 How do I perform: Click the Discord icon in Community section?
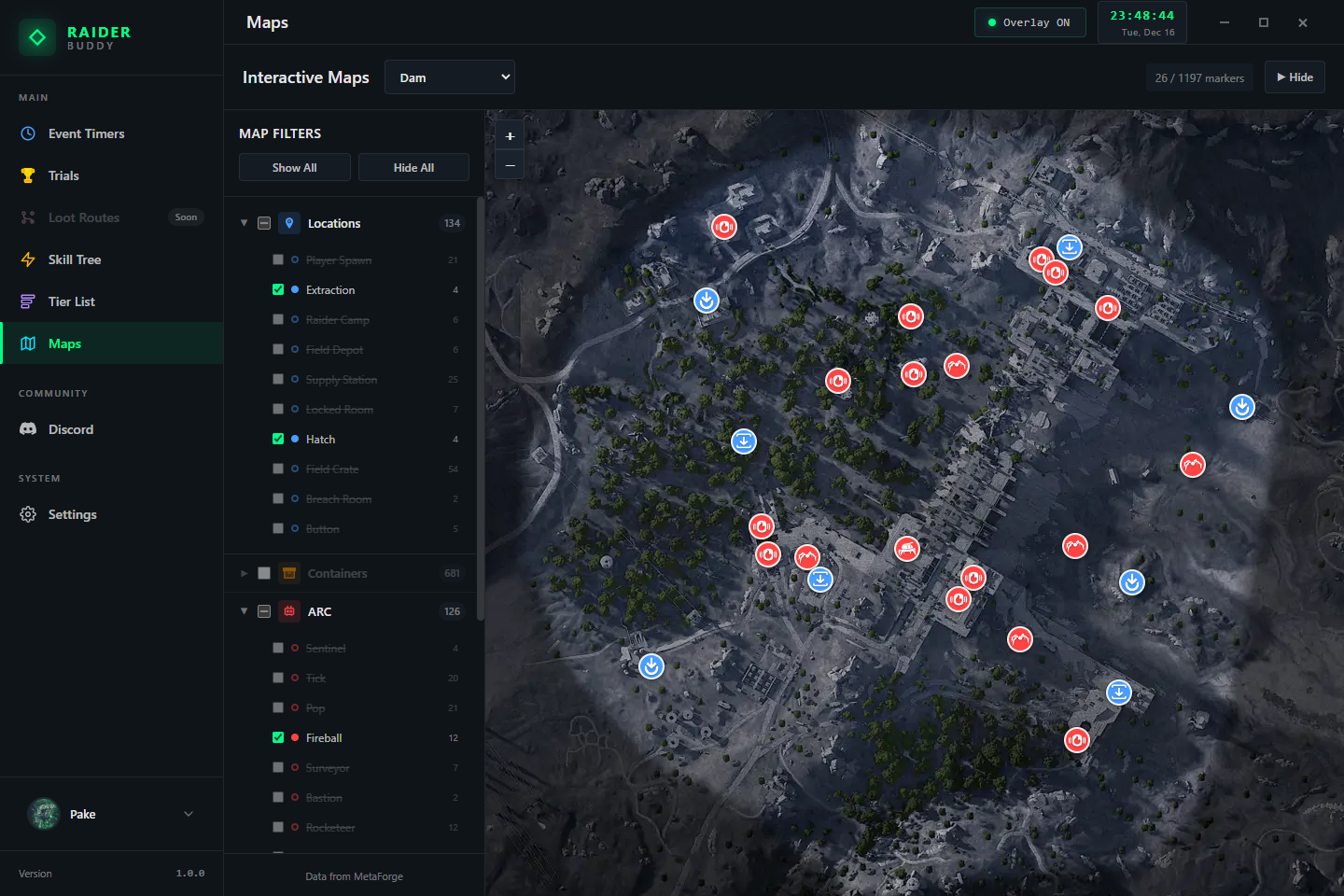(28, 429)
